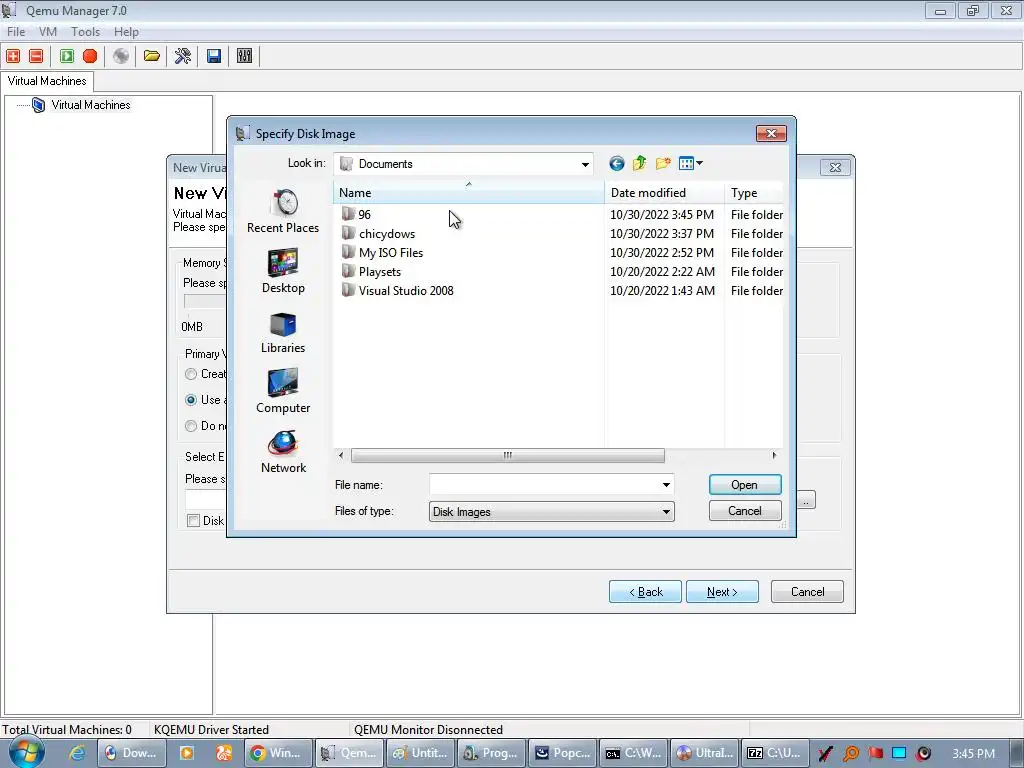The height and width of the screenshot is (768, 1024).
Task: Select Libraries in the places bar
Action: [283, 331]
